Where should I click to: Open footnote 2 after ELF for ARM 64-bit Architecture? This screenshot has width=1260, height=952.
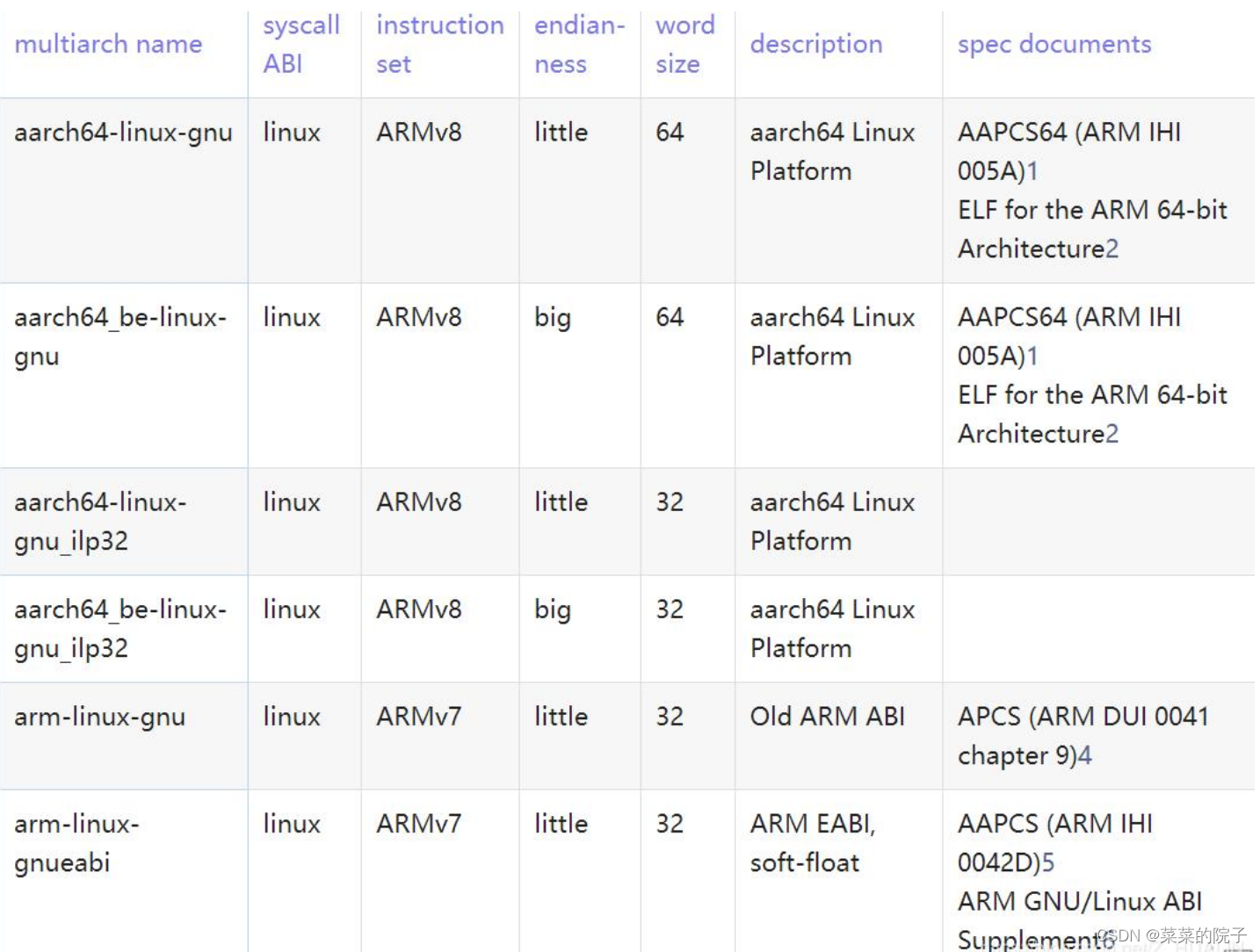coord(1112,249)
